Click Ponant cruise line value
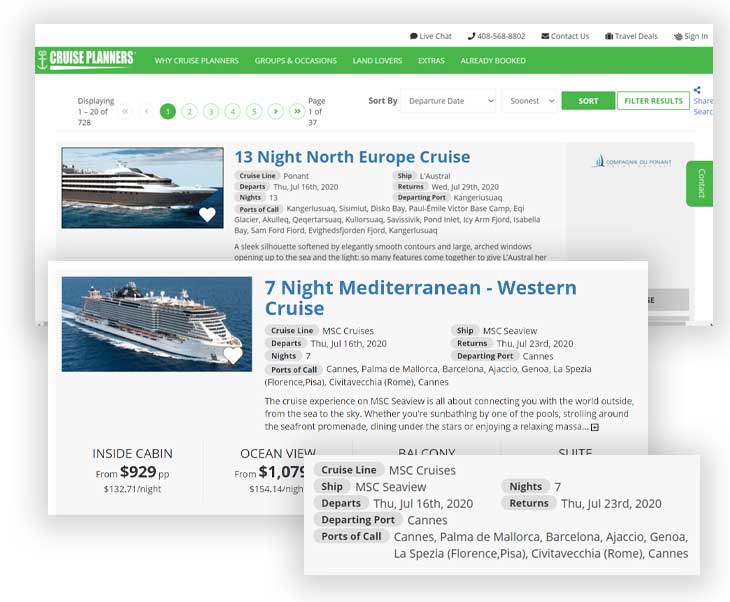The width and height of the screenshot is (730, 602). point(296,176)
